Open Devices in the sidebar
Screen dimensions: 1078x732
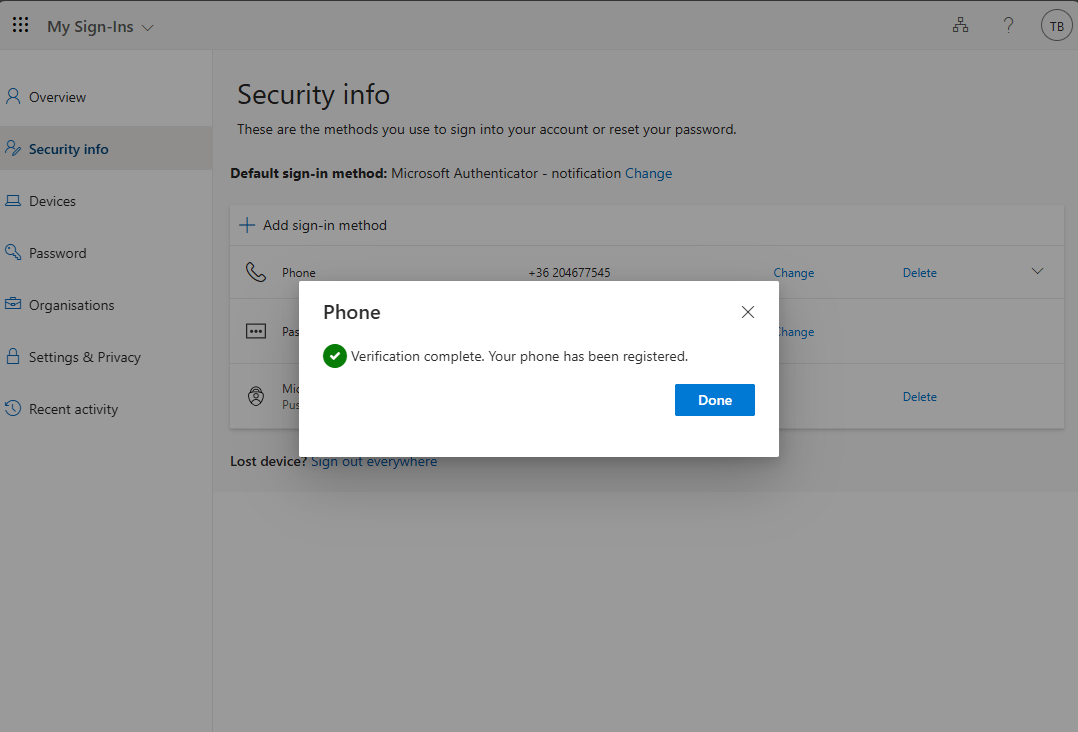[52, 201]
